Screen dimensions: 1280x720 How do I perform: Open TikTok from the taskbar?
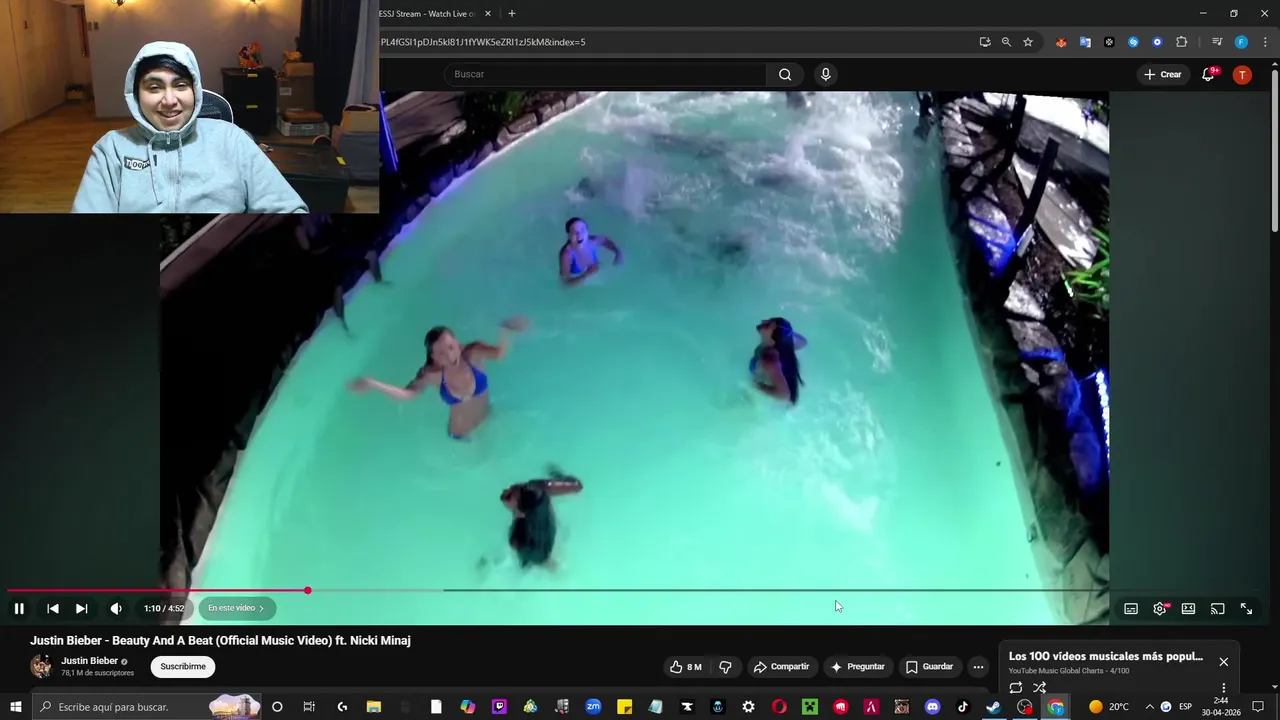(x=963, y=707)
